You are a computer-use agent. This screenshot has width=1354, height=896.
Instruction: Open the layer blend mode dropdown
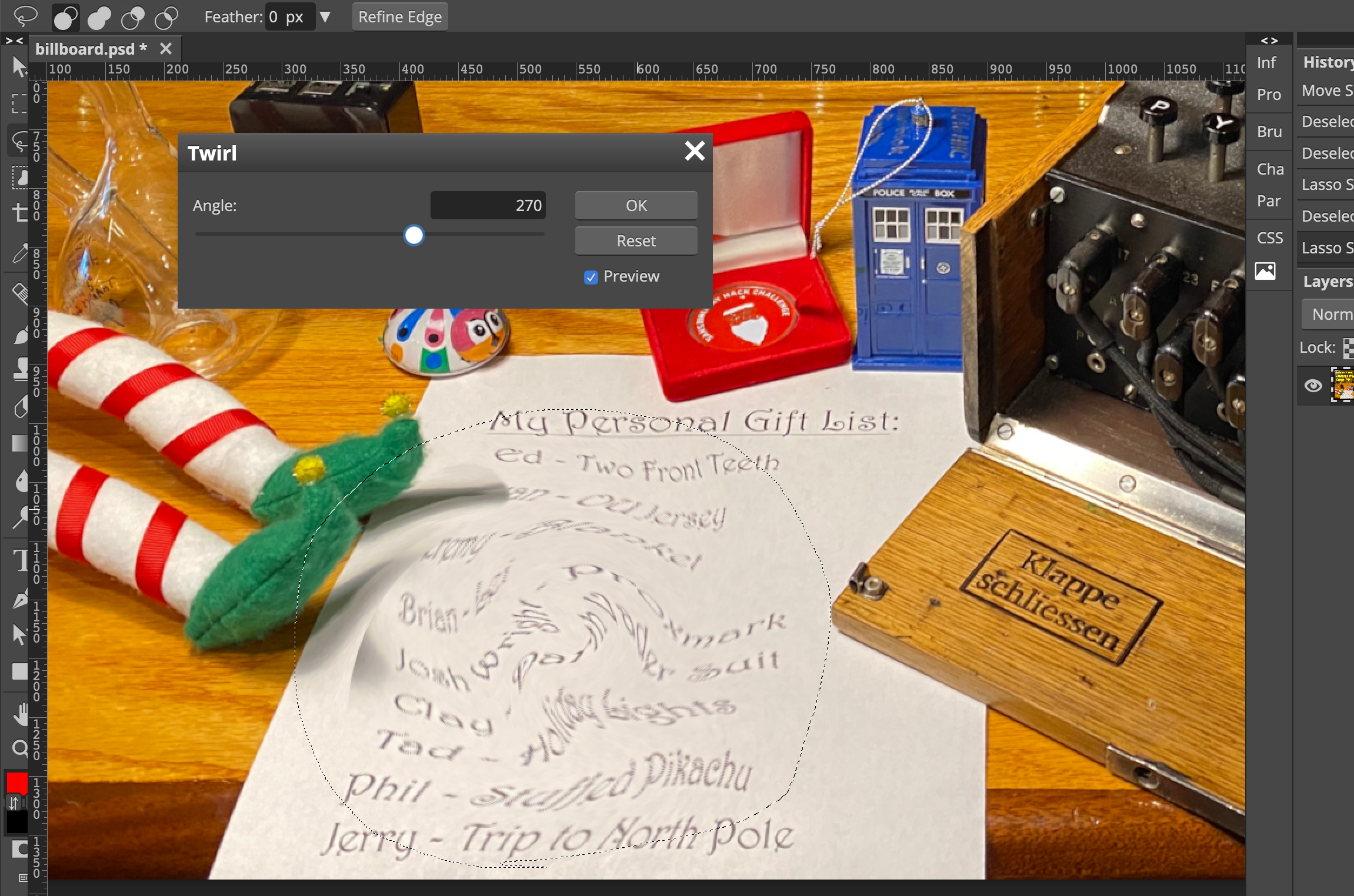pyautogui.click(x=1330, y=315)
